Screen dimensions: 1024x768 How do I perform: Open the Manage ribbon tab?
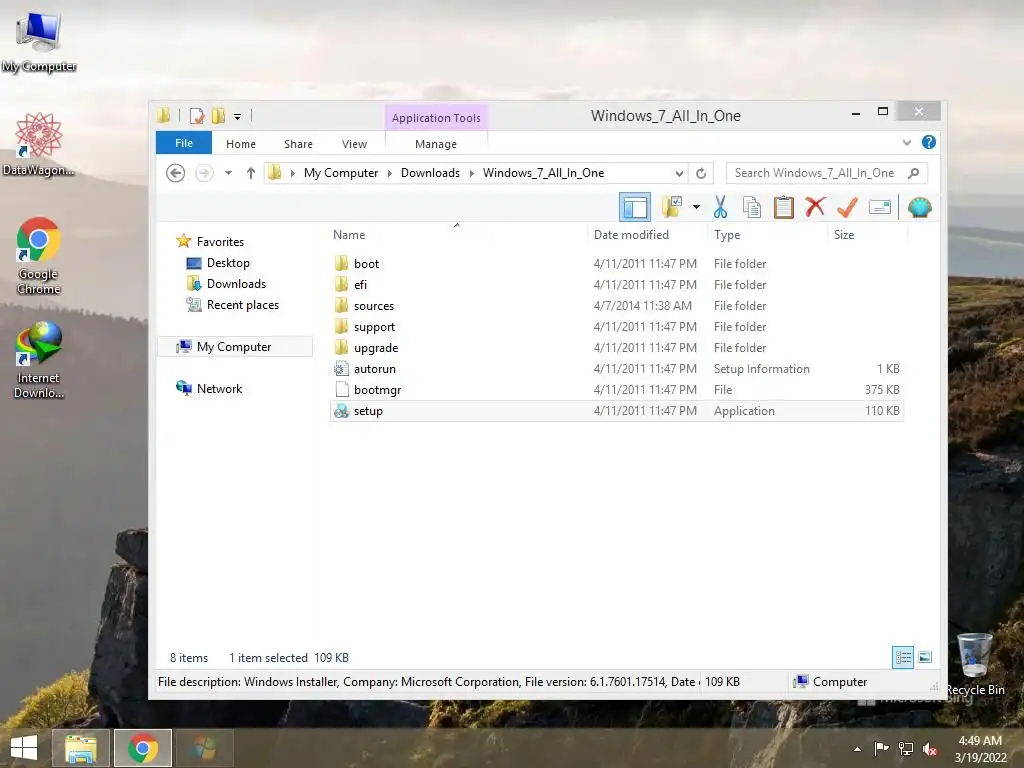(436, 144)
